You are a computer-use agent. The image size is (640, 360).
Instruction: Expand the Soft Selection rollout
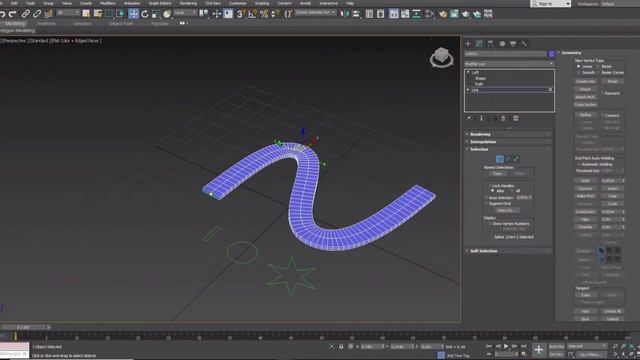click(509, 251)
